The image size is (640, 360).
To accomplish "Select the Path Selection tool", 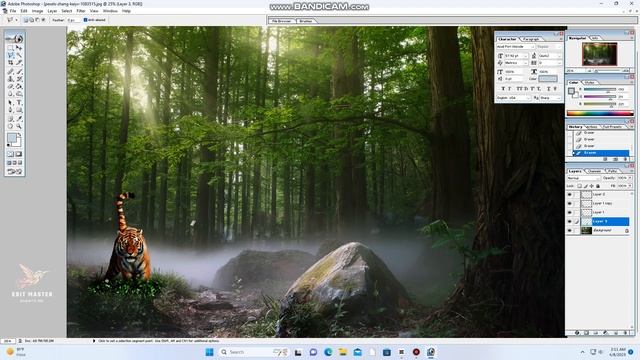I will point(11,102).
